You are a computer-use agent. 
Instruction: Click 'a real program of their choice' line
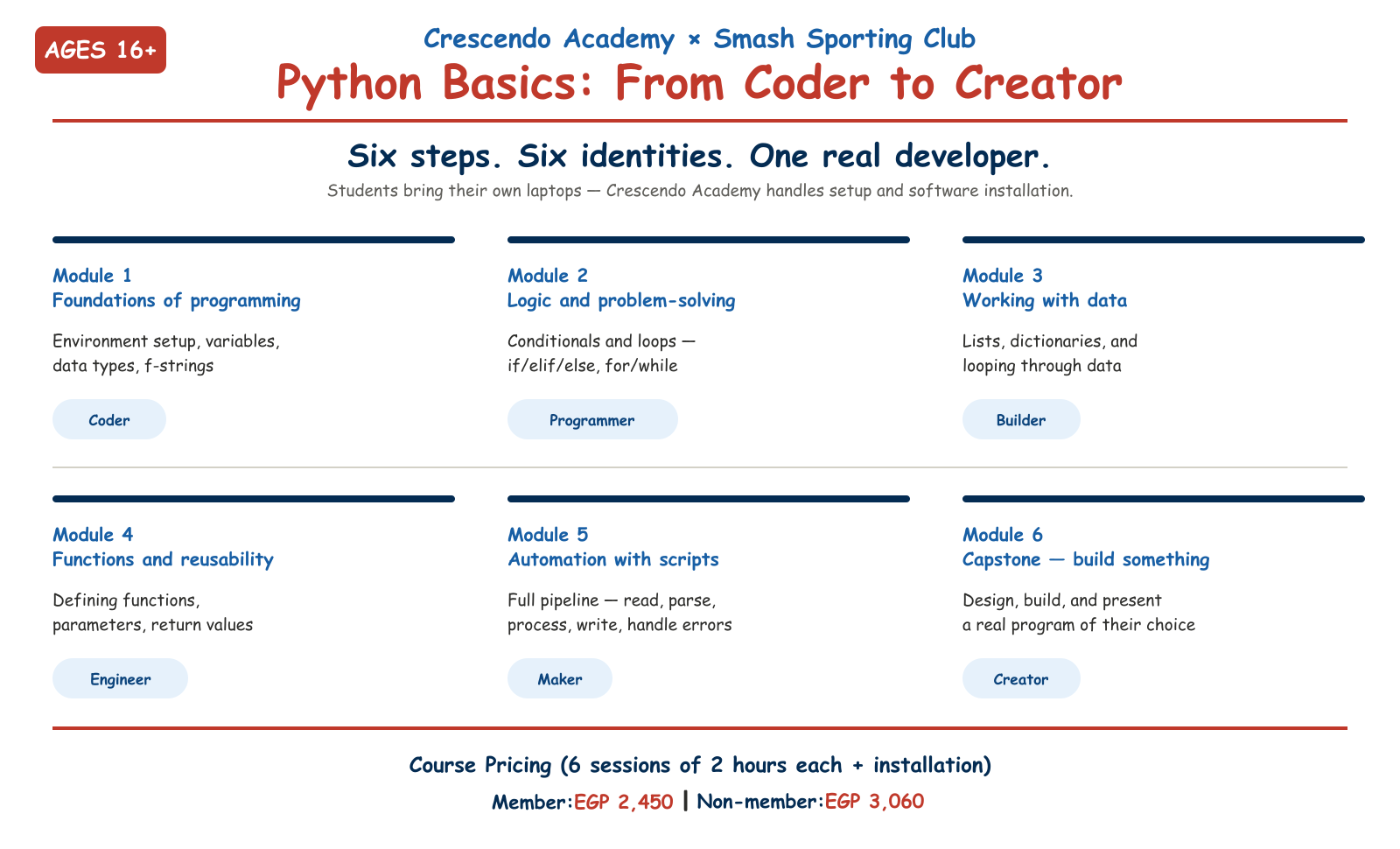pos(1079,625)
